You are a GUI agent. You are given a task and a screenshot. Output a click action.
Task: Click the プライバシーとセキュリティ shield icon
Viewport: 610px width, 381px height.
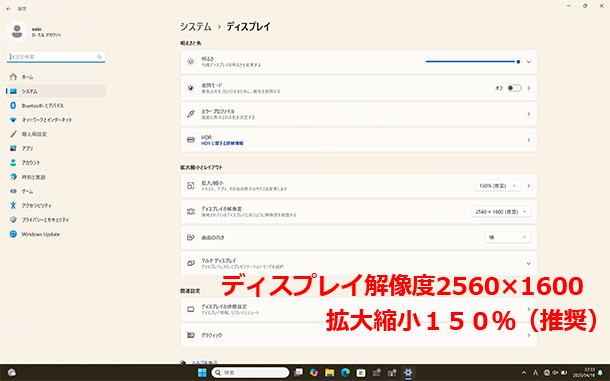(x=13, y=220)
